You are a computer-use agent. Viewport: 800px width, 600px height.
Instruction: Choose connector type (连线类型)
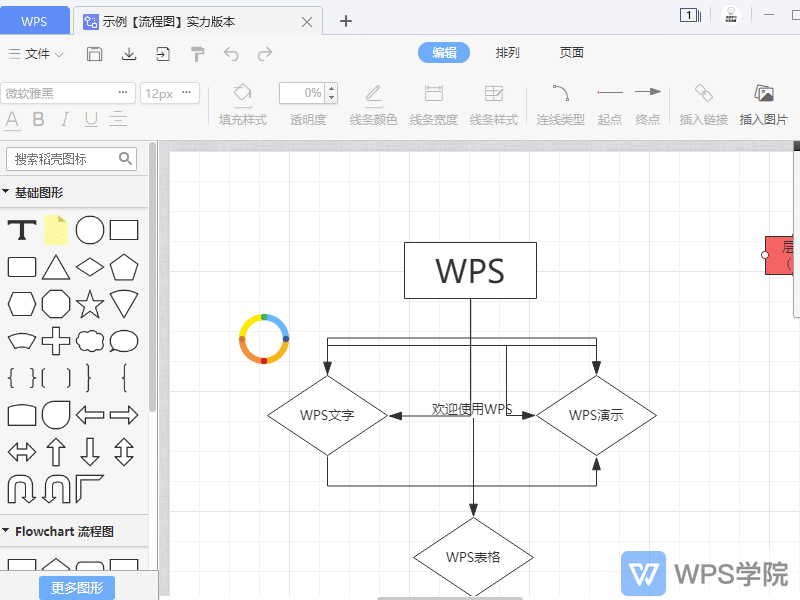coord(560,105)
